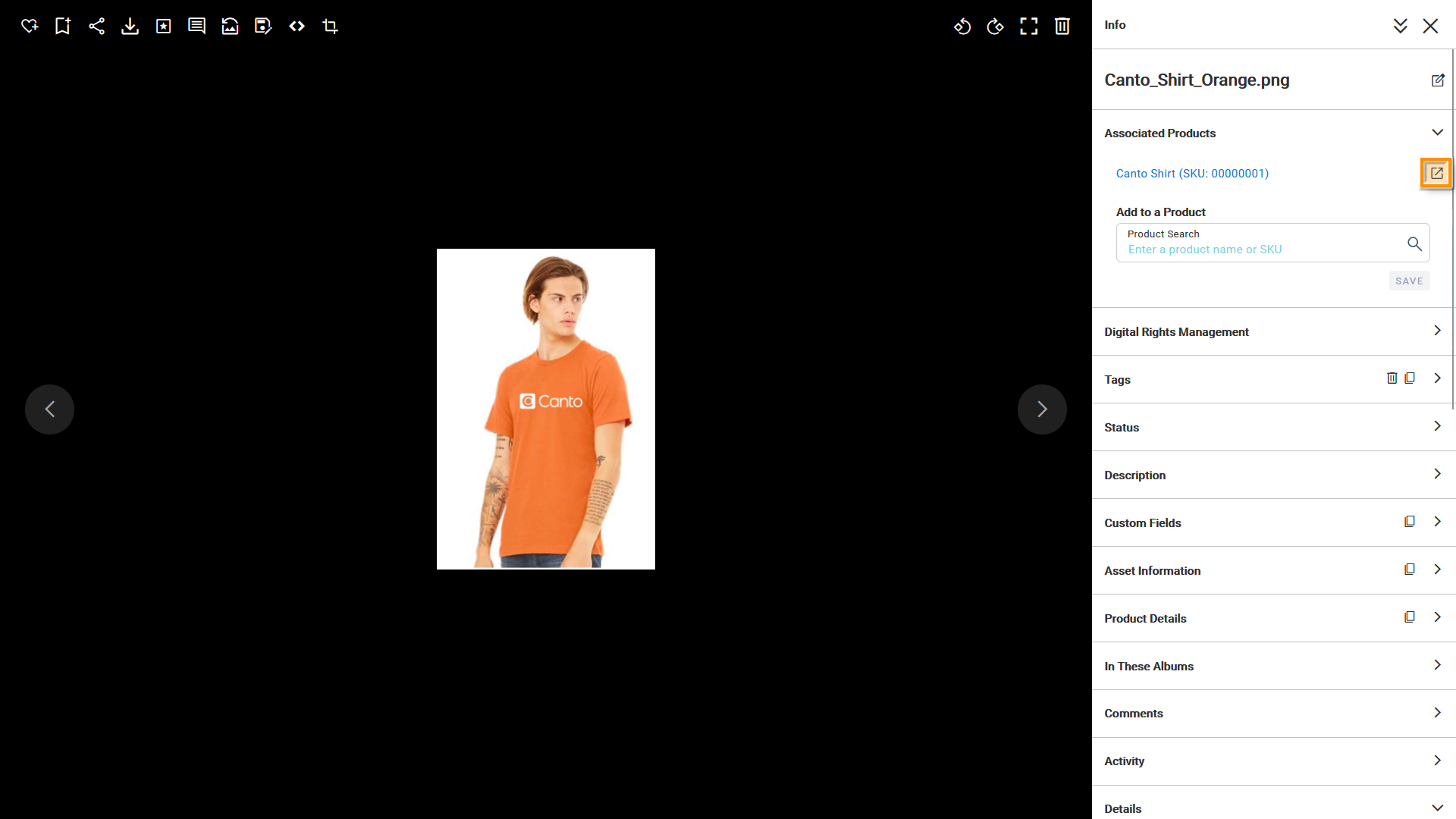Open comments using speech bubble toolbar icon
The image size is (1456, 819).
pyautogui.click(x=196, y=27)
